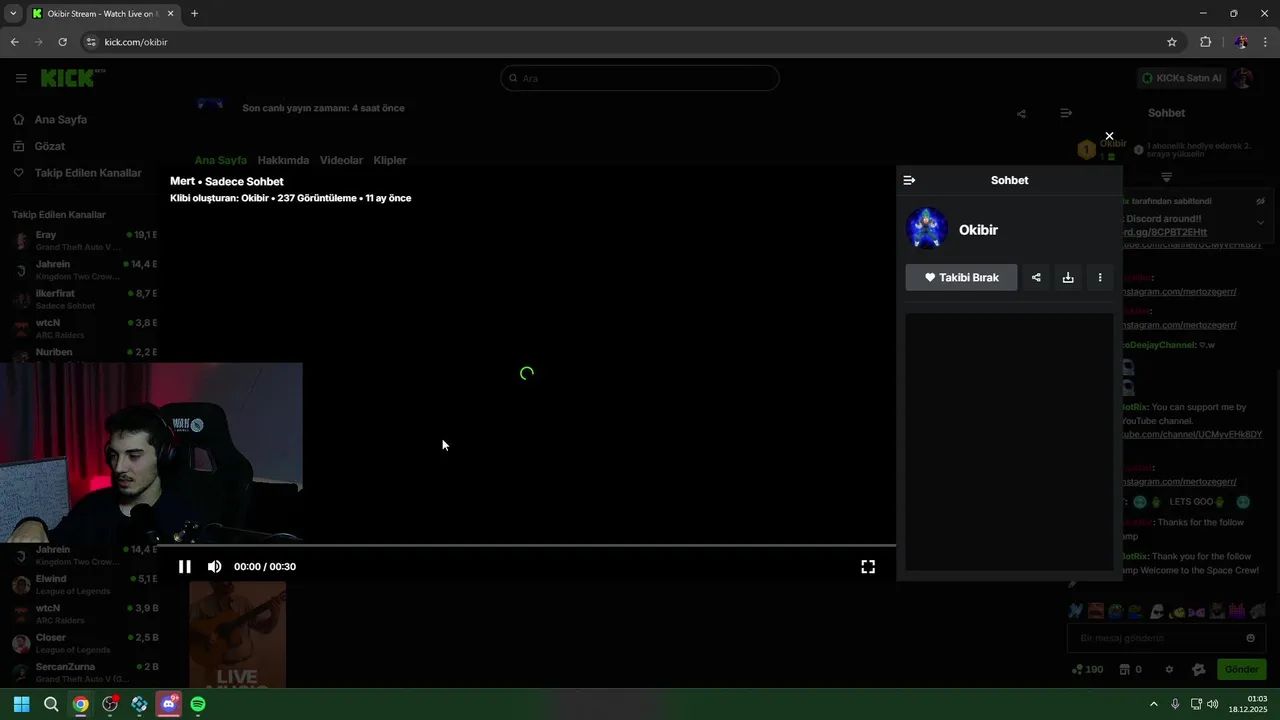The height and width of the screenshot is (720, 1280).
Task: Go to Kick home logo
Action: coord(72,77)
